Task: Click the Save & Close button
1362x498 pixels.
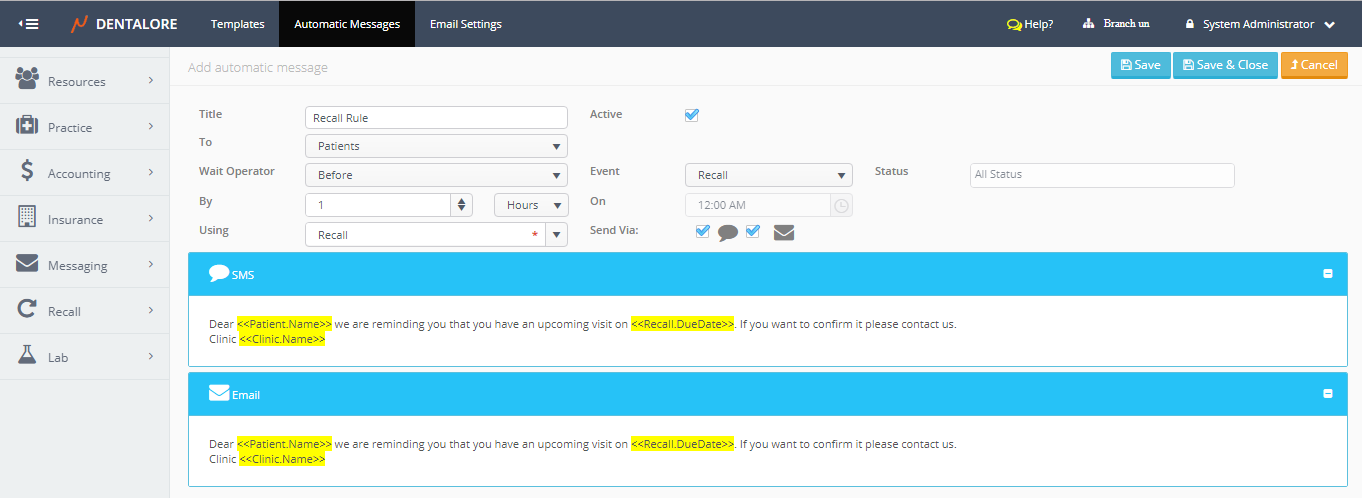Action: (x=1224, y=65)
